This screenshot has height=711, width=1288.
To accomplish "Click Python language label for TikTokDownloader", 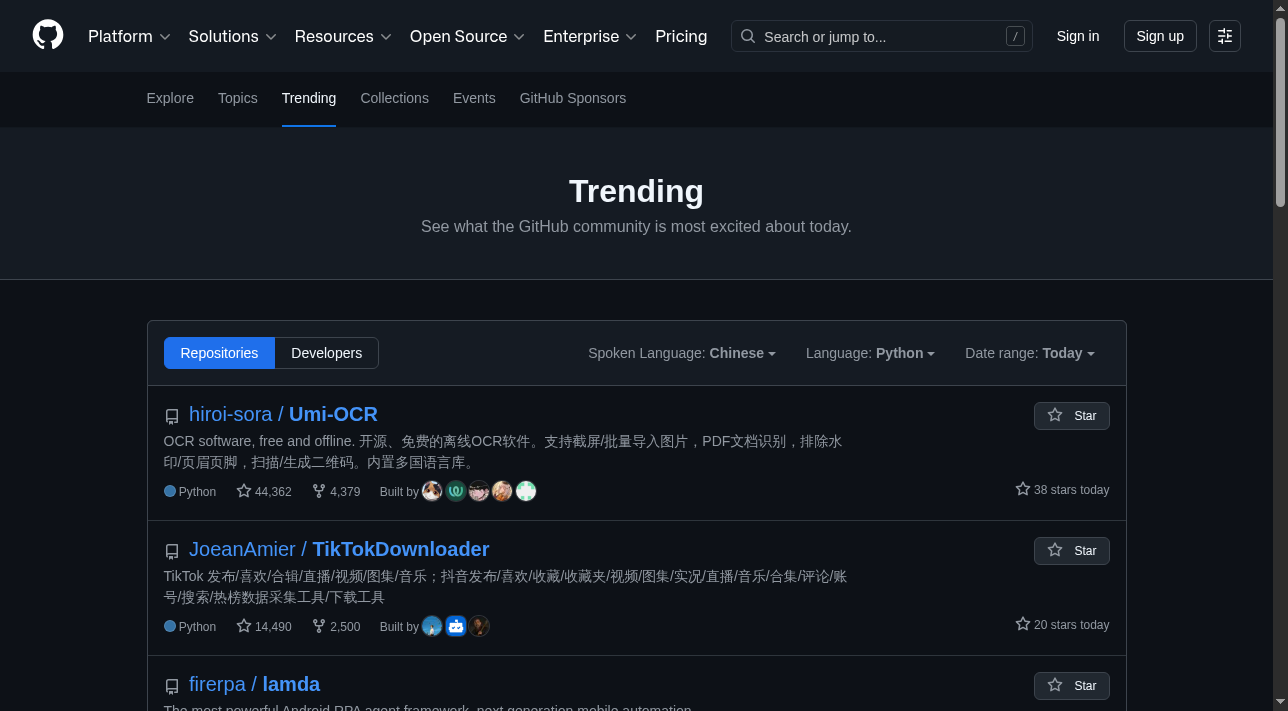I will [x=190, y=626].
